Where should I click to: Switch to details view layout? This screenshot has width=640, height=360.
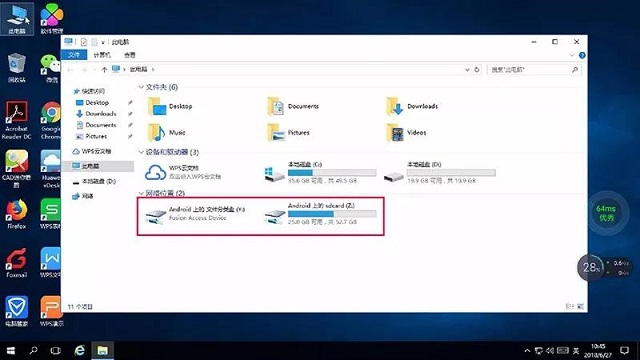click(570, 306)
